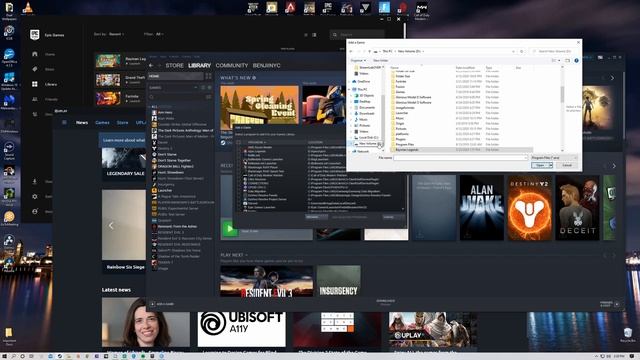Expand Play Next section in Steam

click(x=247, y=255)
